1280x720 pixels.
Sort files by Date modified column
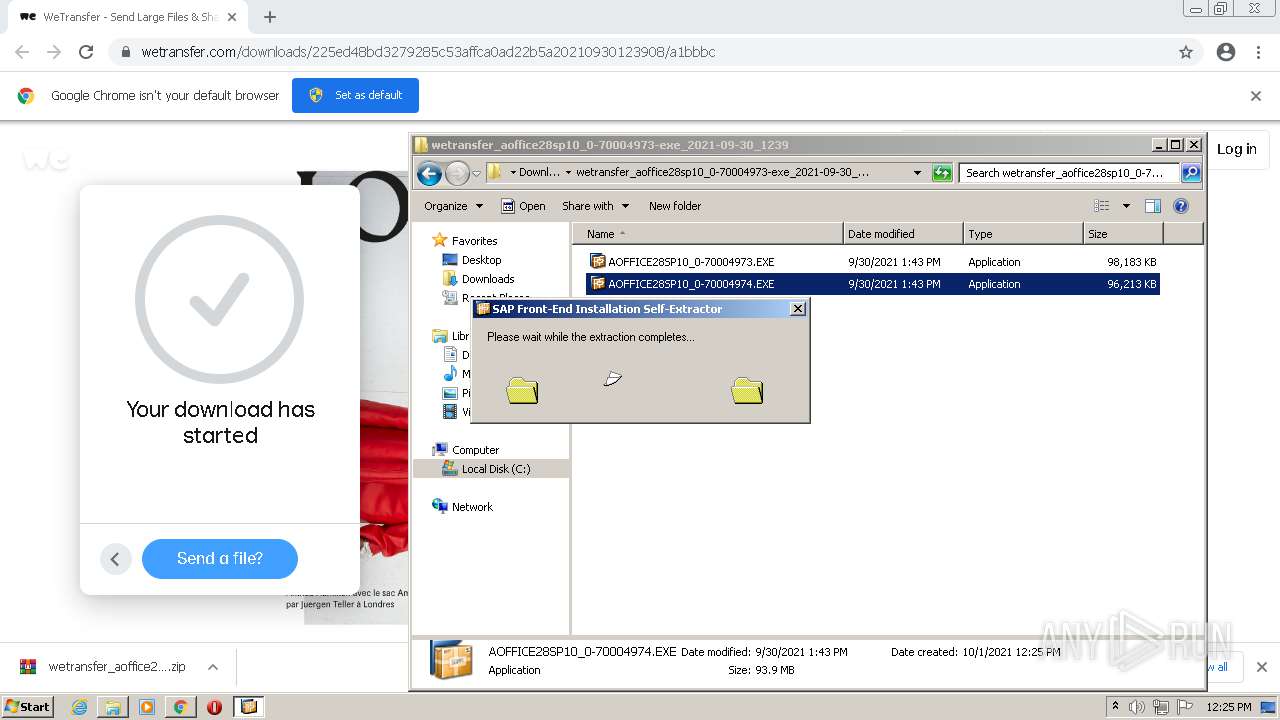[x=903, y=234]
